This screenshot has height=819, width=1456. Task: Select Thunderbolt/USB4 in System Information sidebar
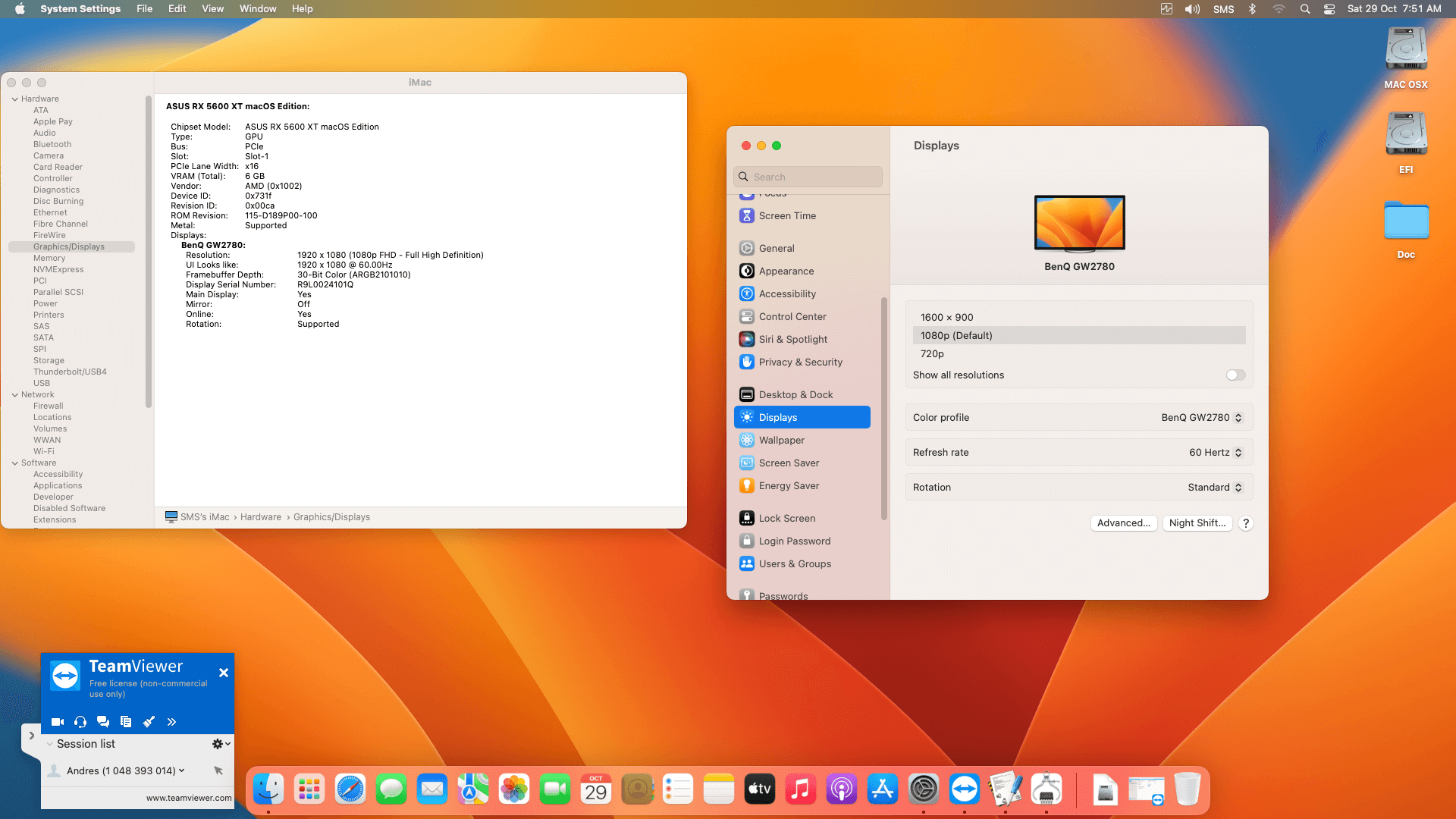click(x=70, y=372)
